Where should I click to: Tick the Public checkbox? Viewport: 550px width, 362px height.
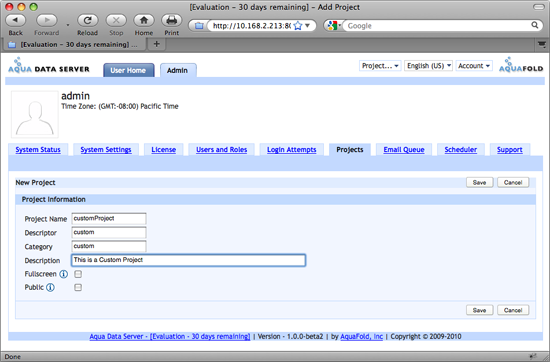click(x=78, y=288)
